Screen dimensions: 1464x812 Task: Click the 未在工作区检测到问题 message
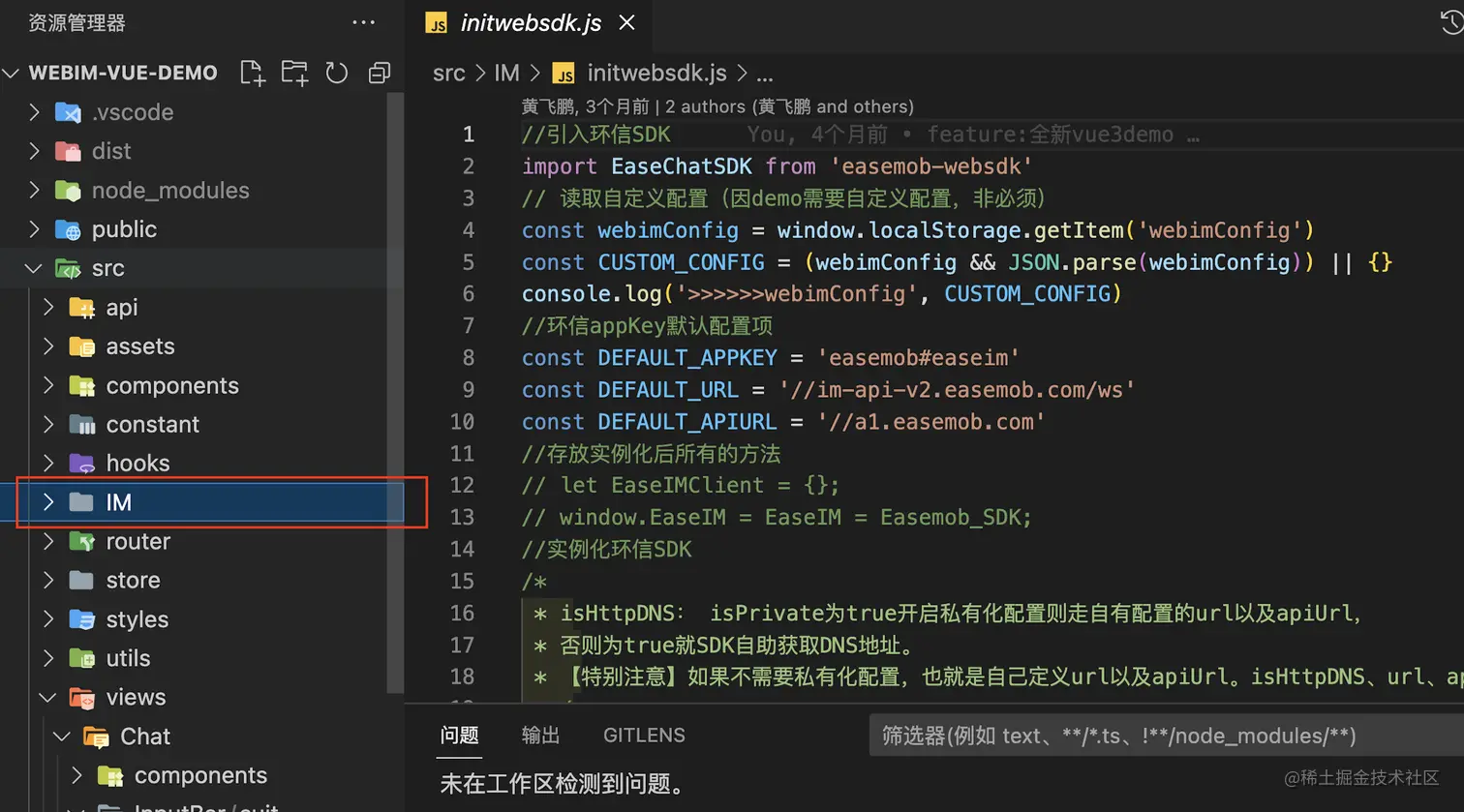[x=563, y=784]
